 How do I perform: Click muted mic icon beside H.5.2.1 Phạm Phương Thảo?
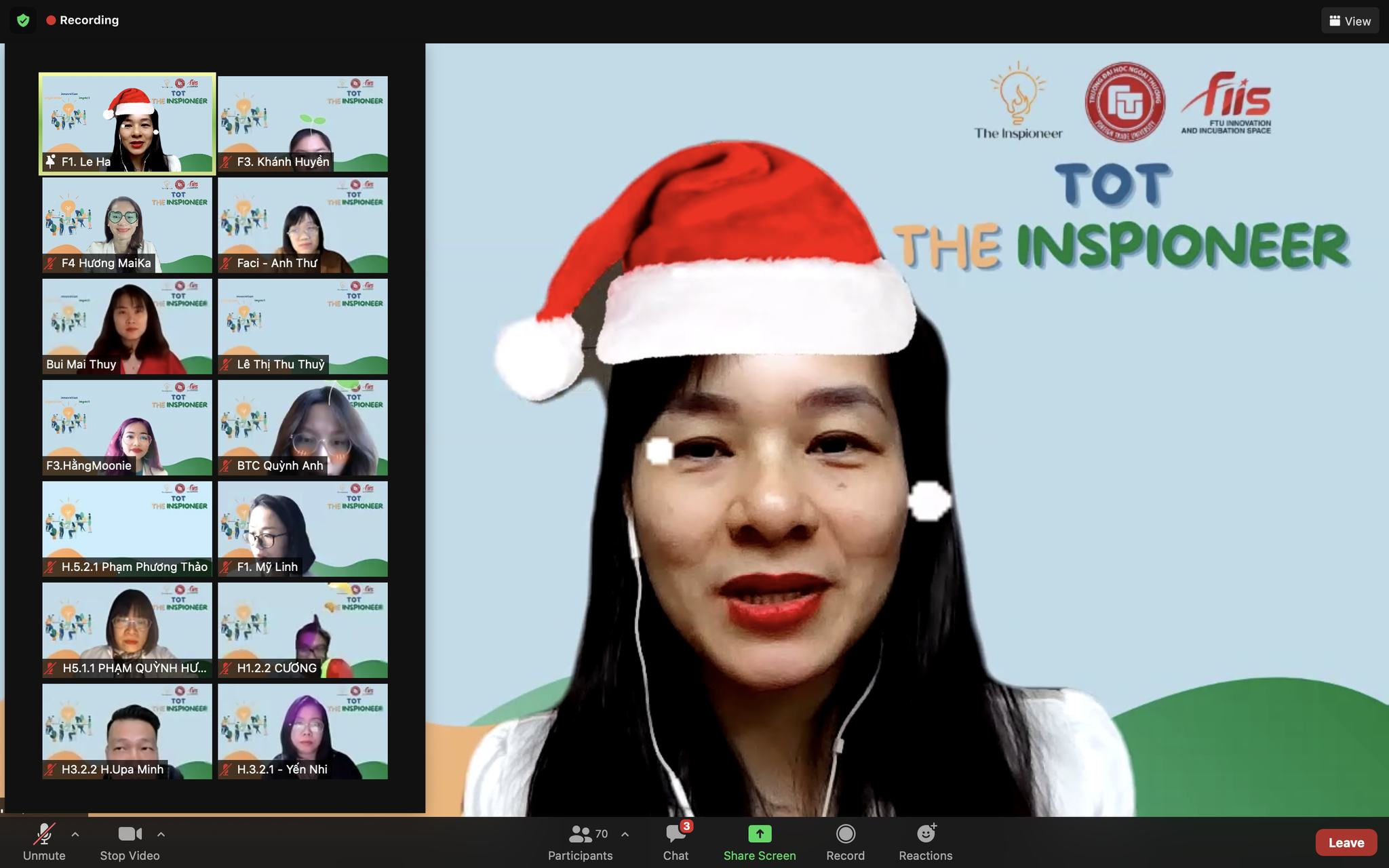click(x=51, y=567)
